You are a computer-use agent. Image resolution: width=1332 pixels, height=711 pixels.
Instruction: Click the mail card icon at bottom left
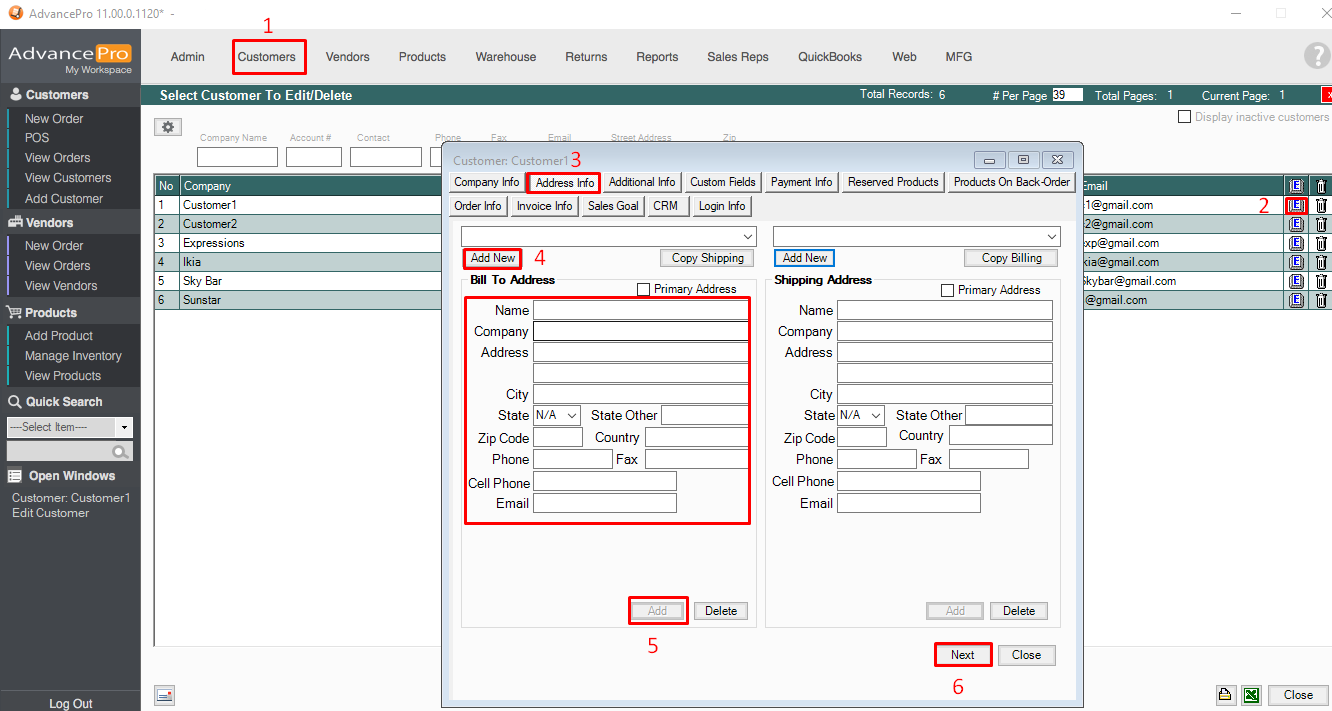[165, 695]
